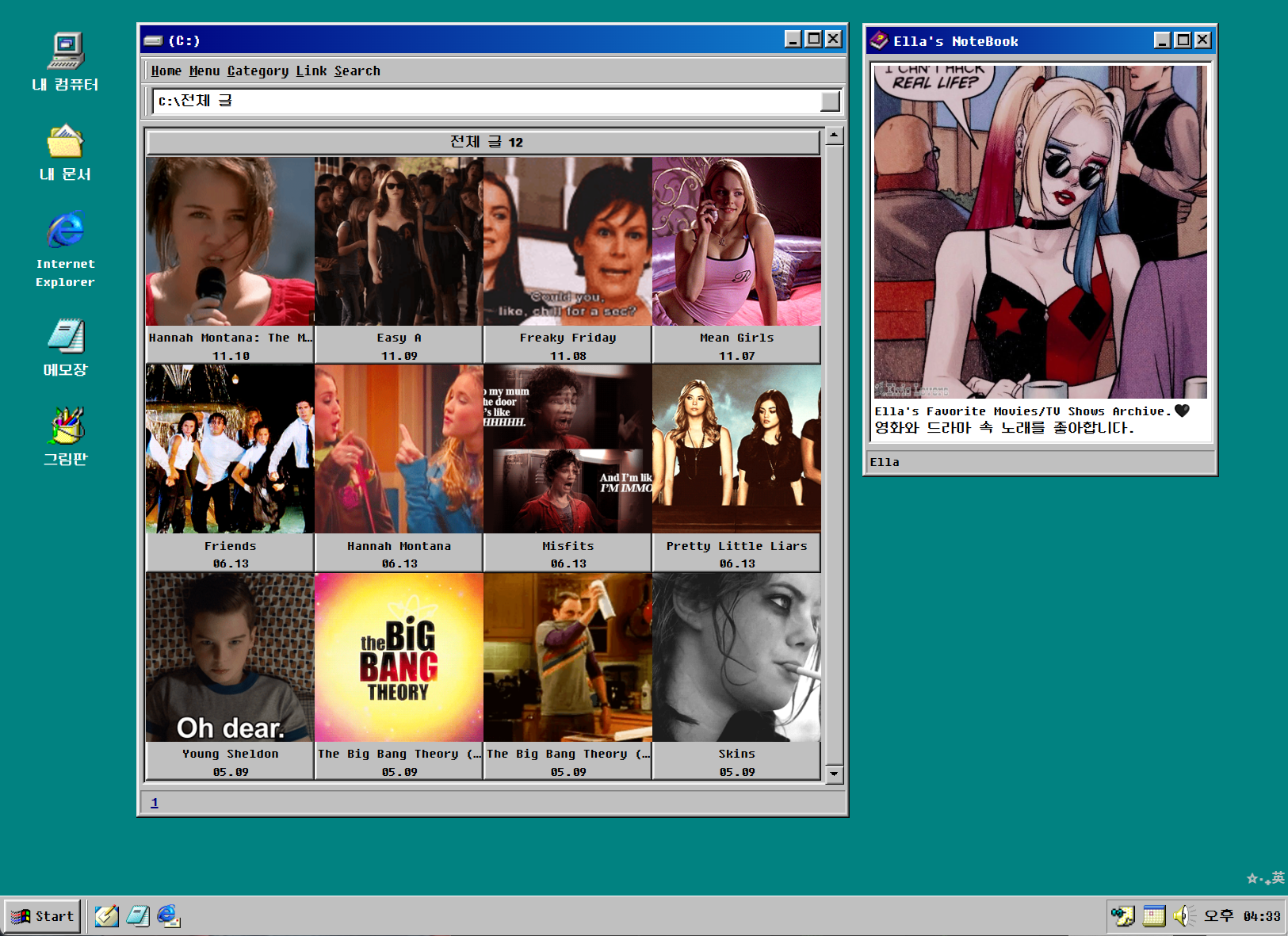Open the Misfits thumbnail
This screenshot has height=936, width=1288.
pos(568,449)
